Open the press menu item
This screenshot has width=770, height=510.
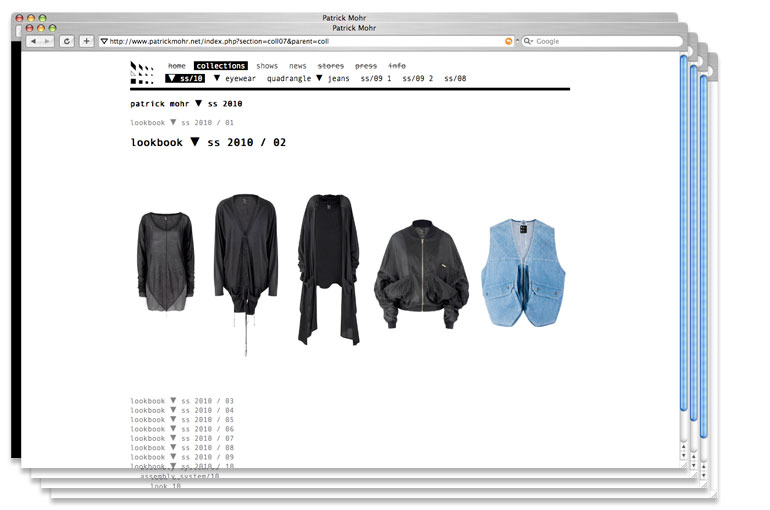366,66
